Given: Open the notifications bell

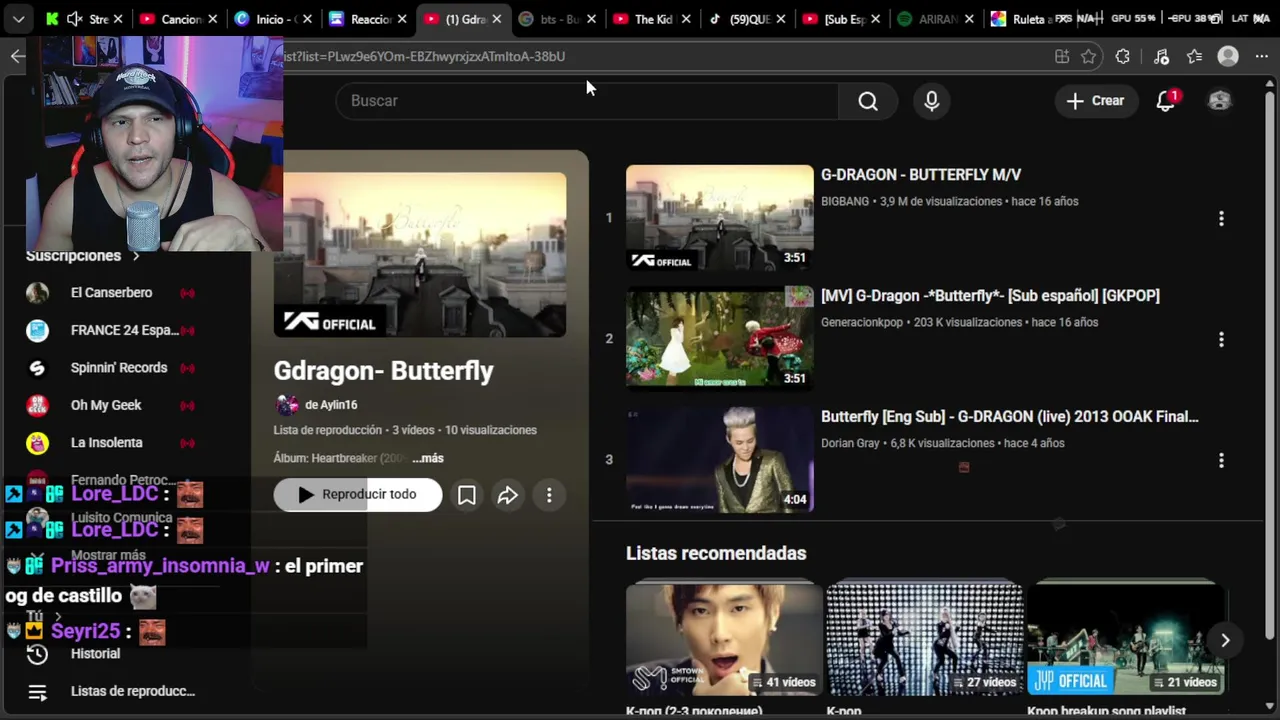Looking at the screenshot, I should tap(1166, 101).
